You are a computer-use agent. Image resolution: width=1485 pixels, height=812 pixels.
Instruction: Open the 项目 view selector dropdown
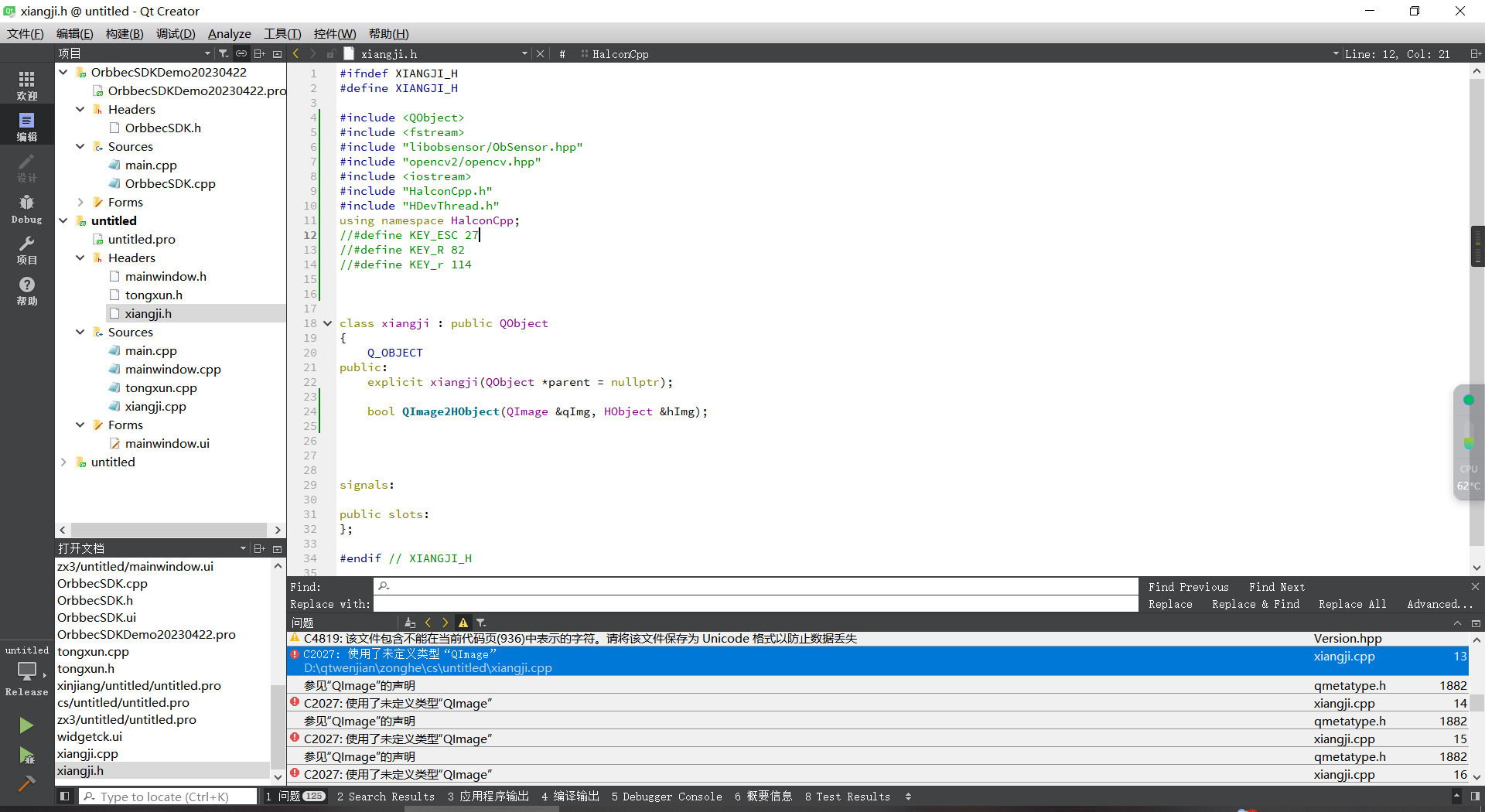pyautogui.click(x=207, y=53)
